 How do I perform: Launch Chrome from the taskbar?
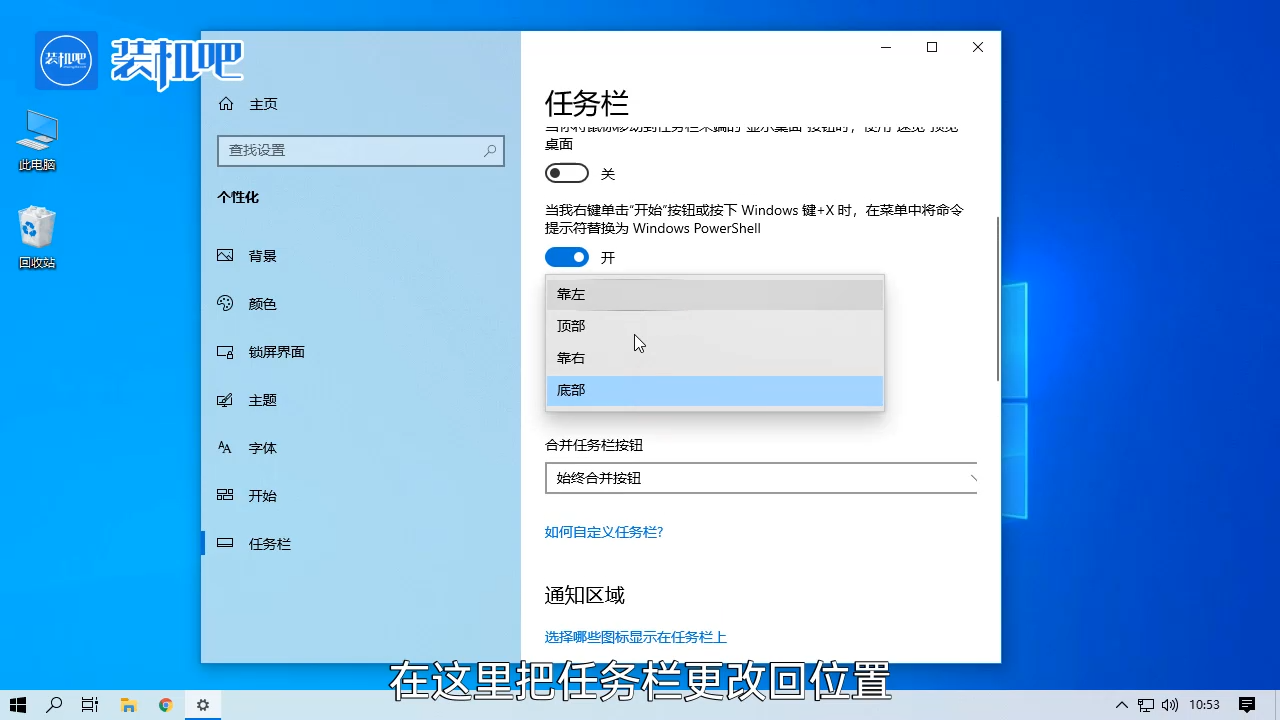point(165,704)
